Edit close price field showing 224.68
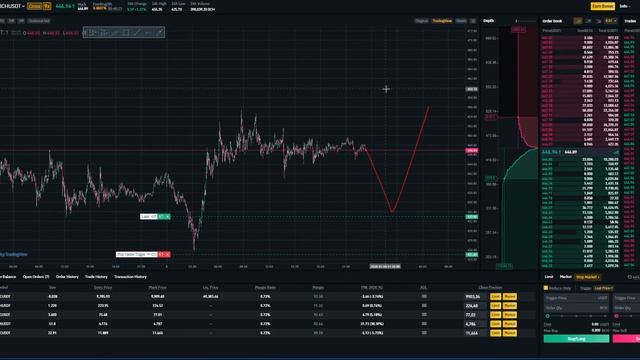 476,306
